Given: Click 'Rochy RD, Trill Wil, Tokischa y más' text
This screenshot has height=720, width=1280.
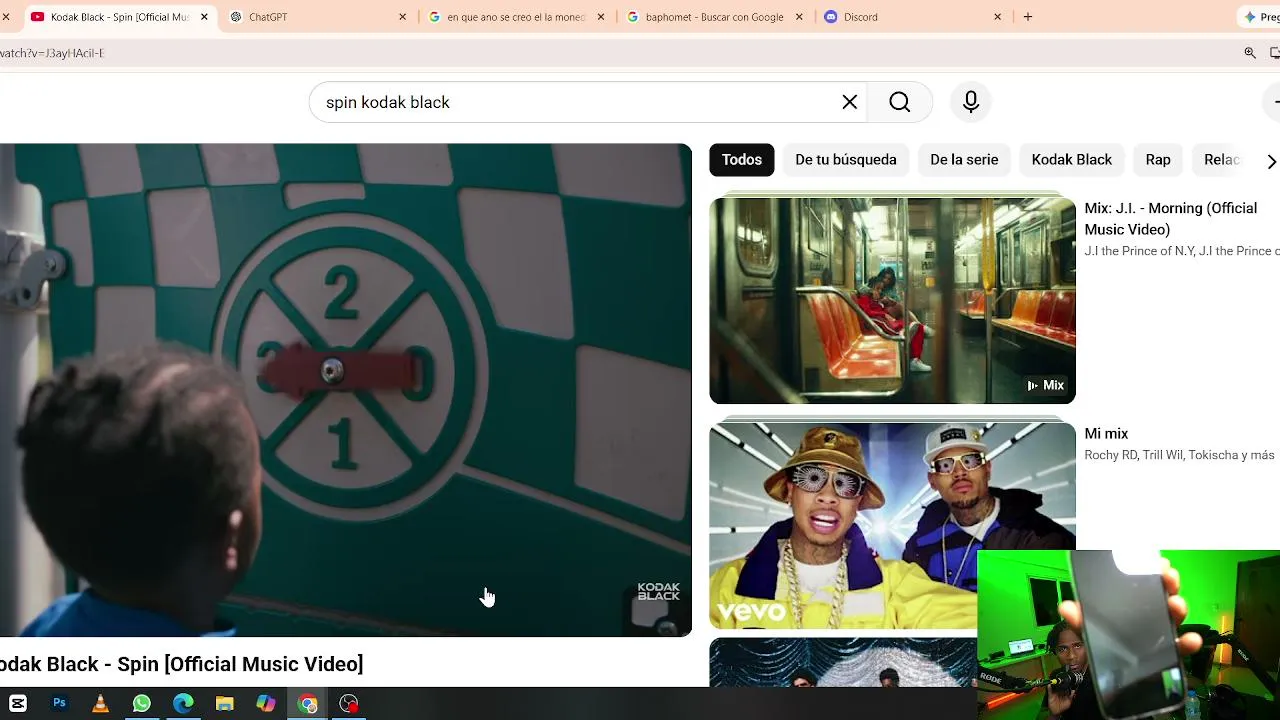Looking at the screenshot, I should click(1179, 455).
